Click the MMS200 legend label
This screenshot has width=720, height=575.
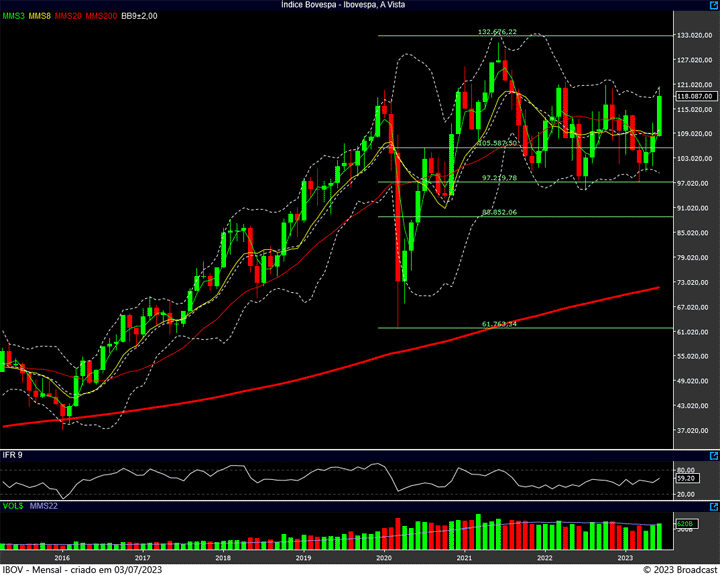pos(100,17)
